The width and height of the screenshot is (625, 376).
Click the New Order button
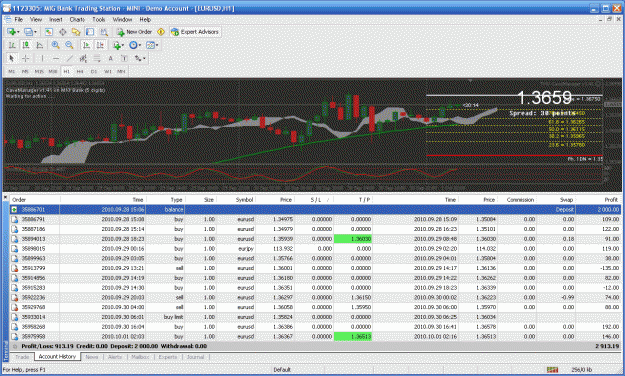[x=134, y=32]
